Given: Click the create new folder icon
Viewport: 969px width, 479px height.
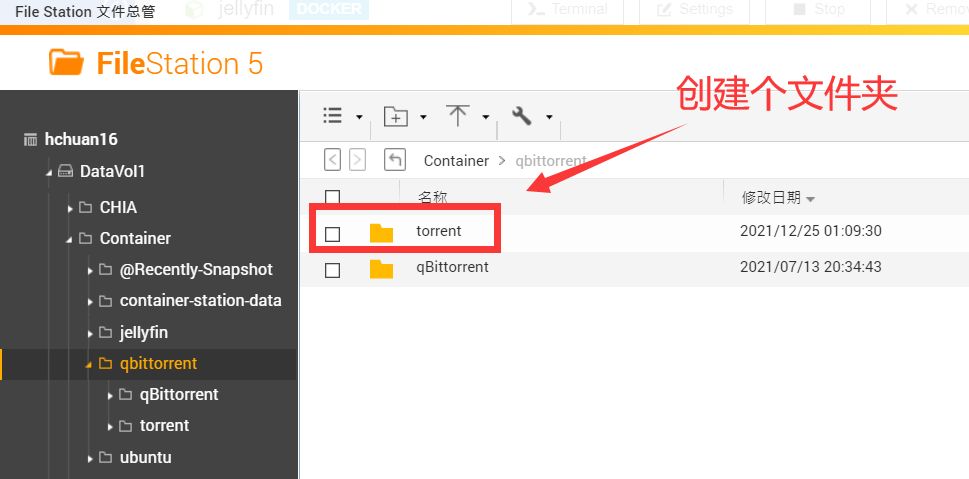Looking at the screenshot, I should [396, 116].
